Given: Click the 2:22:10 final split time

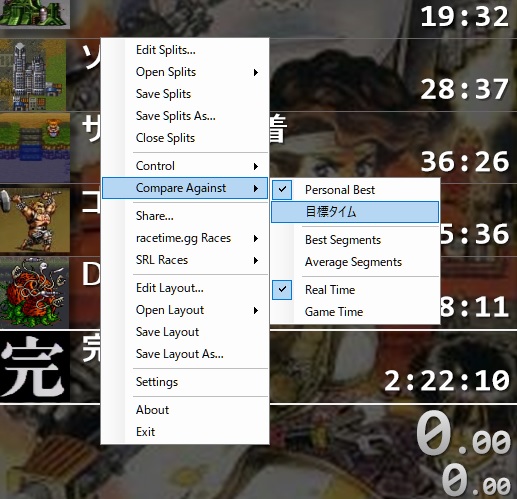Looking at the screenshot, I should click(447, 380).
